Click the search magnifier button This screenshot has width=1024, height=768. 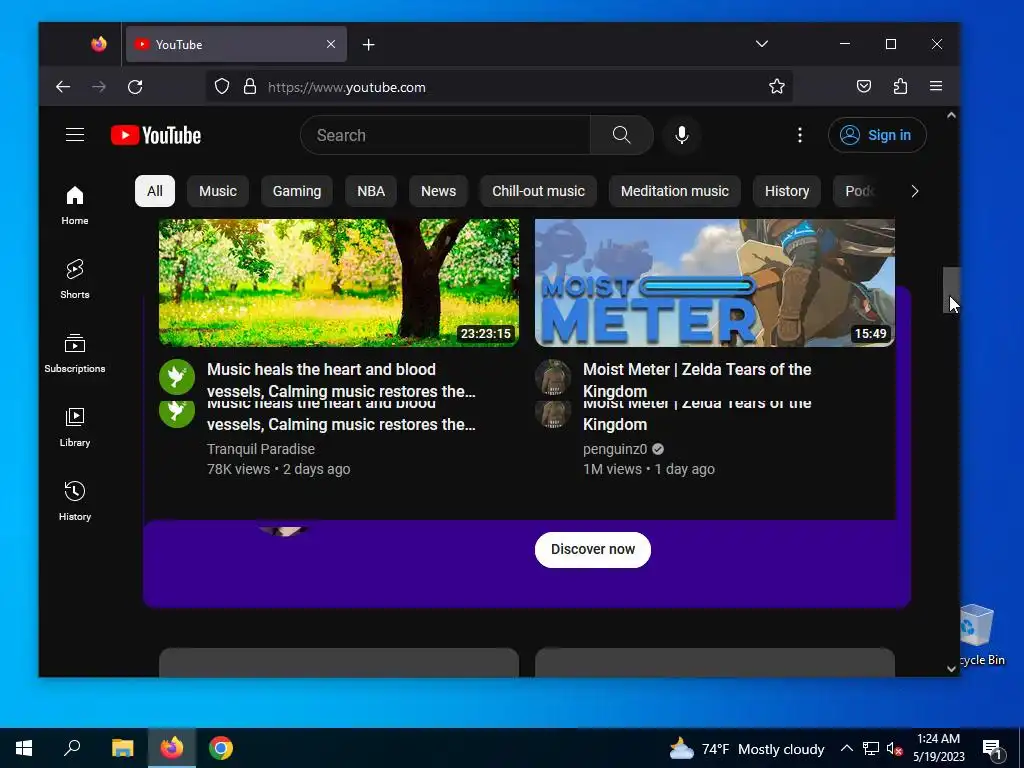pyautogui.click(x=622, y=135)
